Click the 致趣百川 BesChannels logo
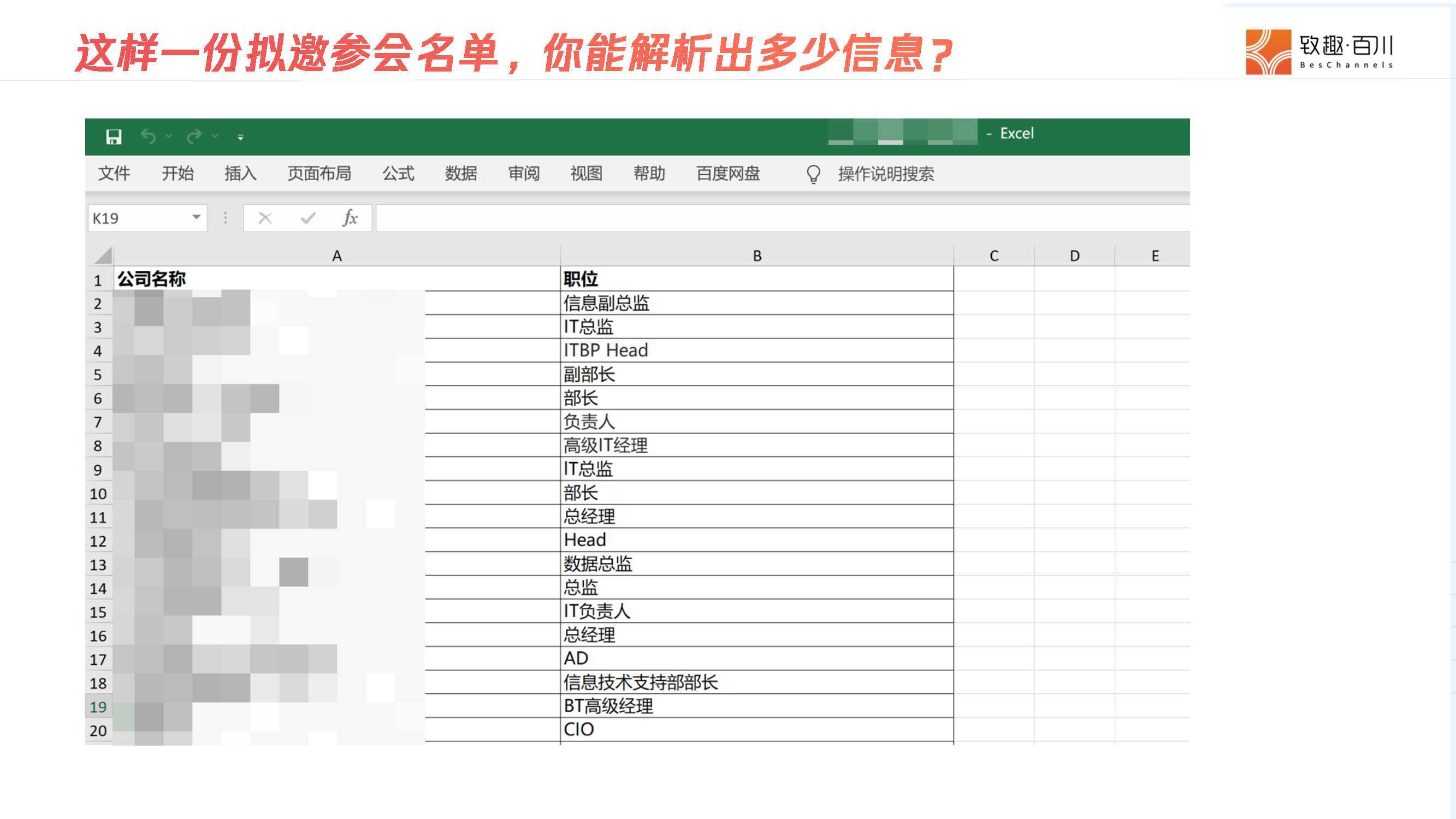 pyautogui.click(x=1319, y=52)
